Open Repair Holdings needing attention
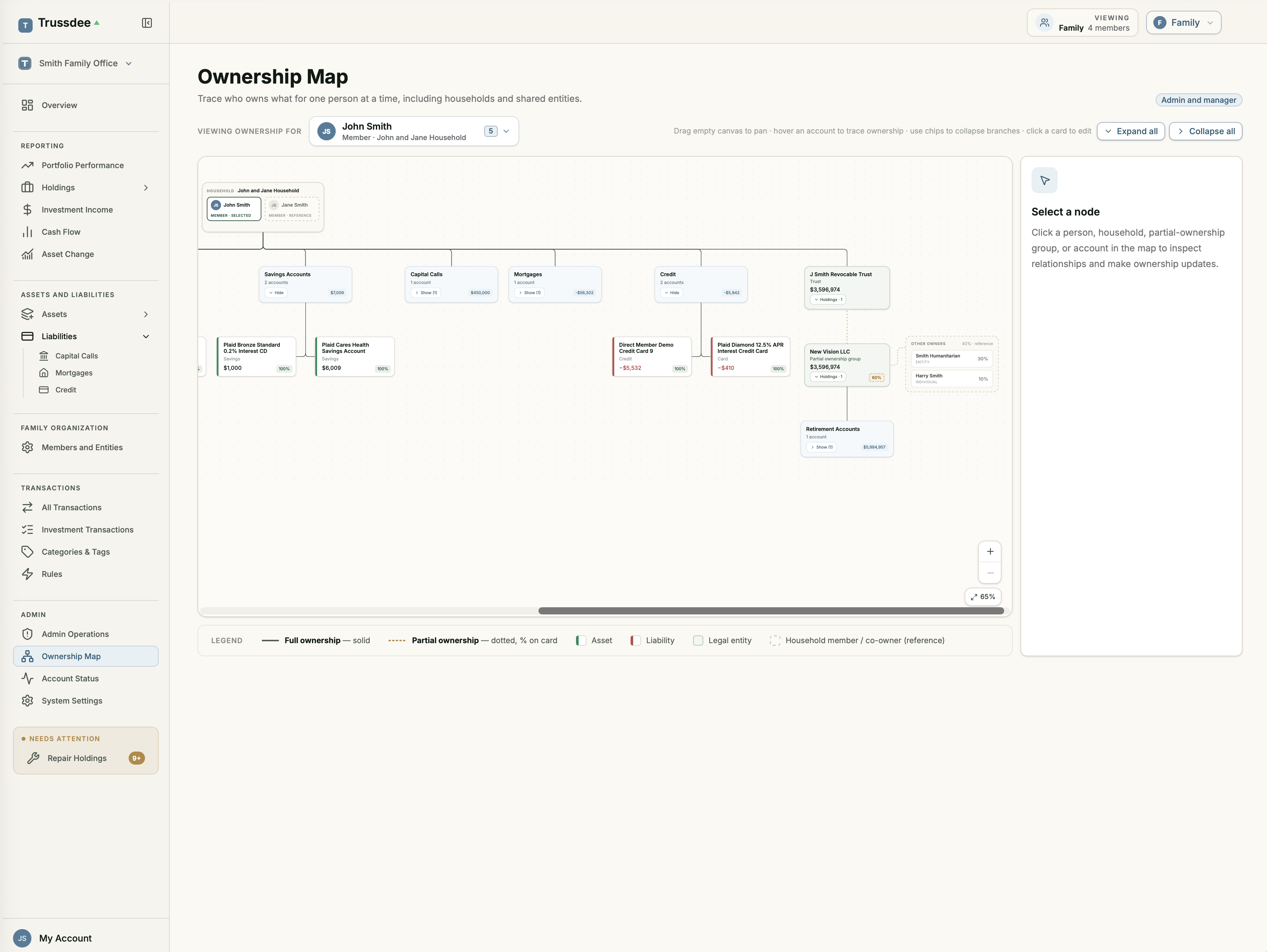 (x=86, y=758)
